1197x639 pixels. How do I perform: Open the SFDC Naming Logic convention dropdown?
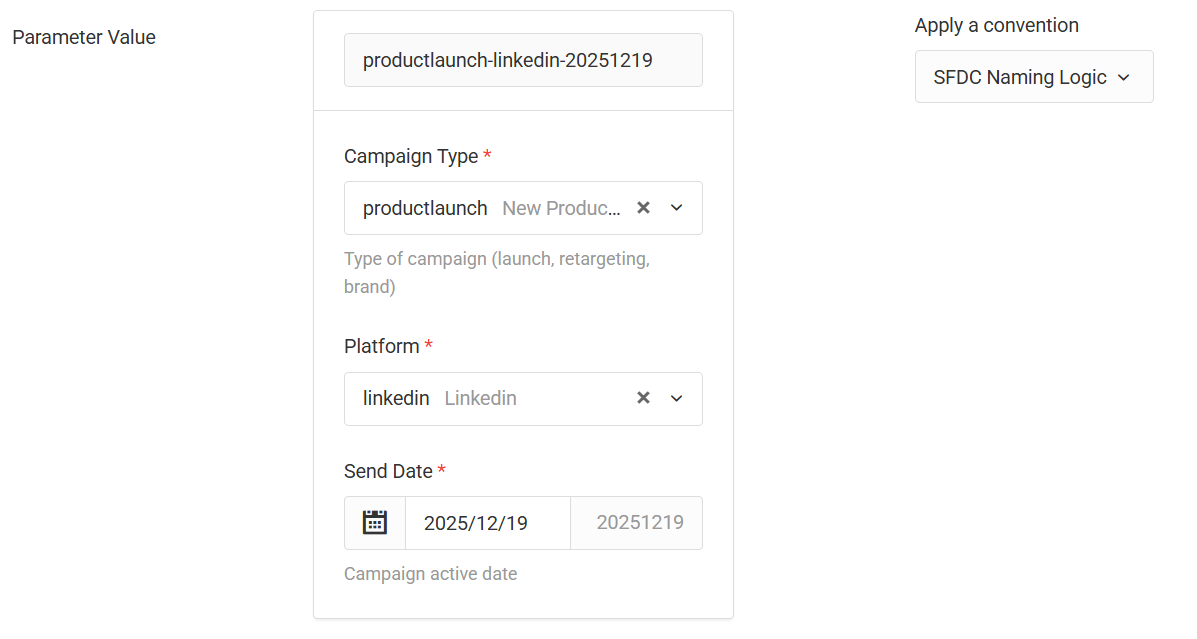1033,77
